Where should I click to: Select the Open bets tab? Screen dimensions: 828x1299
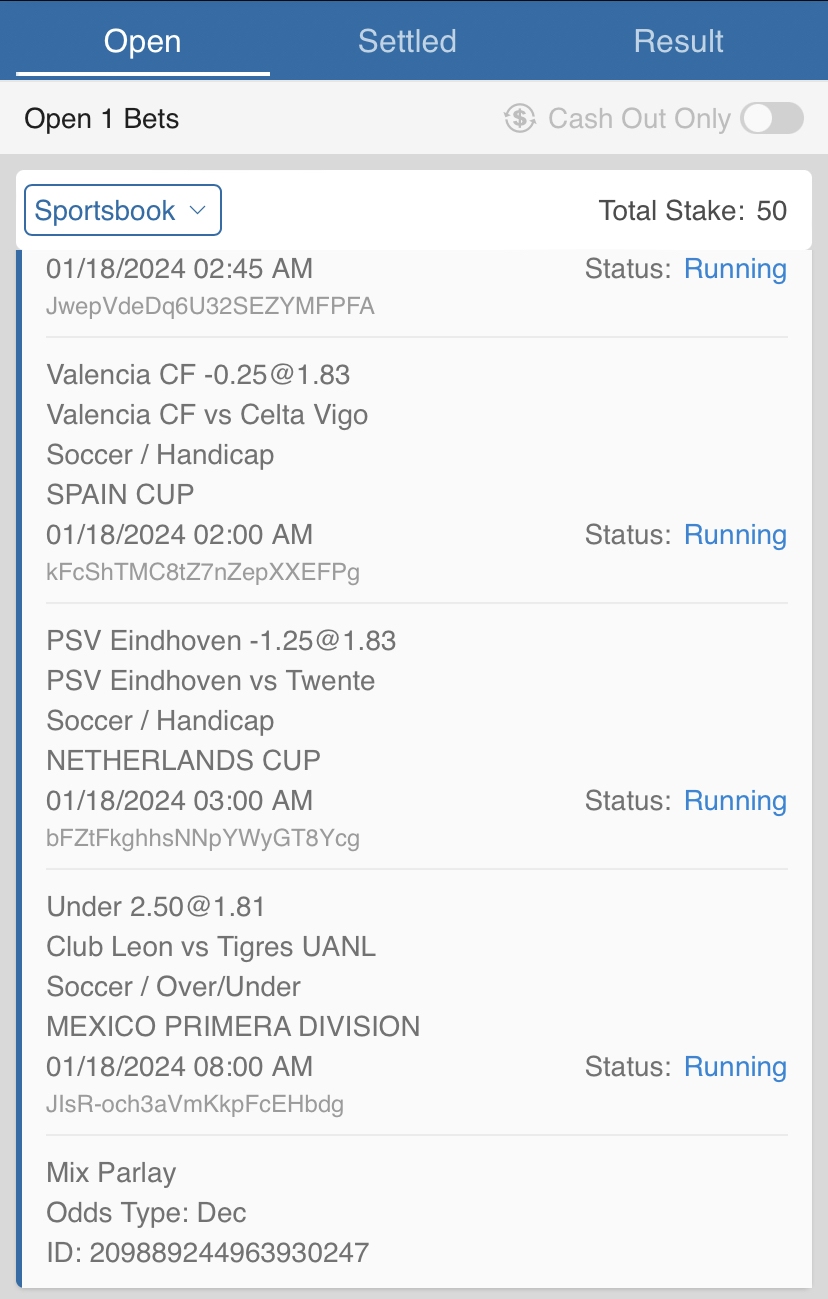click(x=143, y=41)
